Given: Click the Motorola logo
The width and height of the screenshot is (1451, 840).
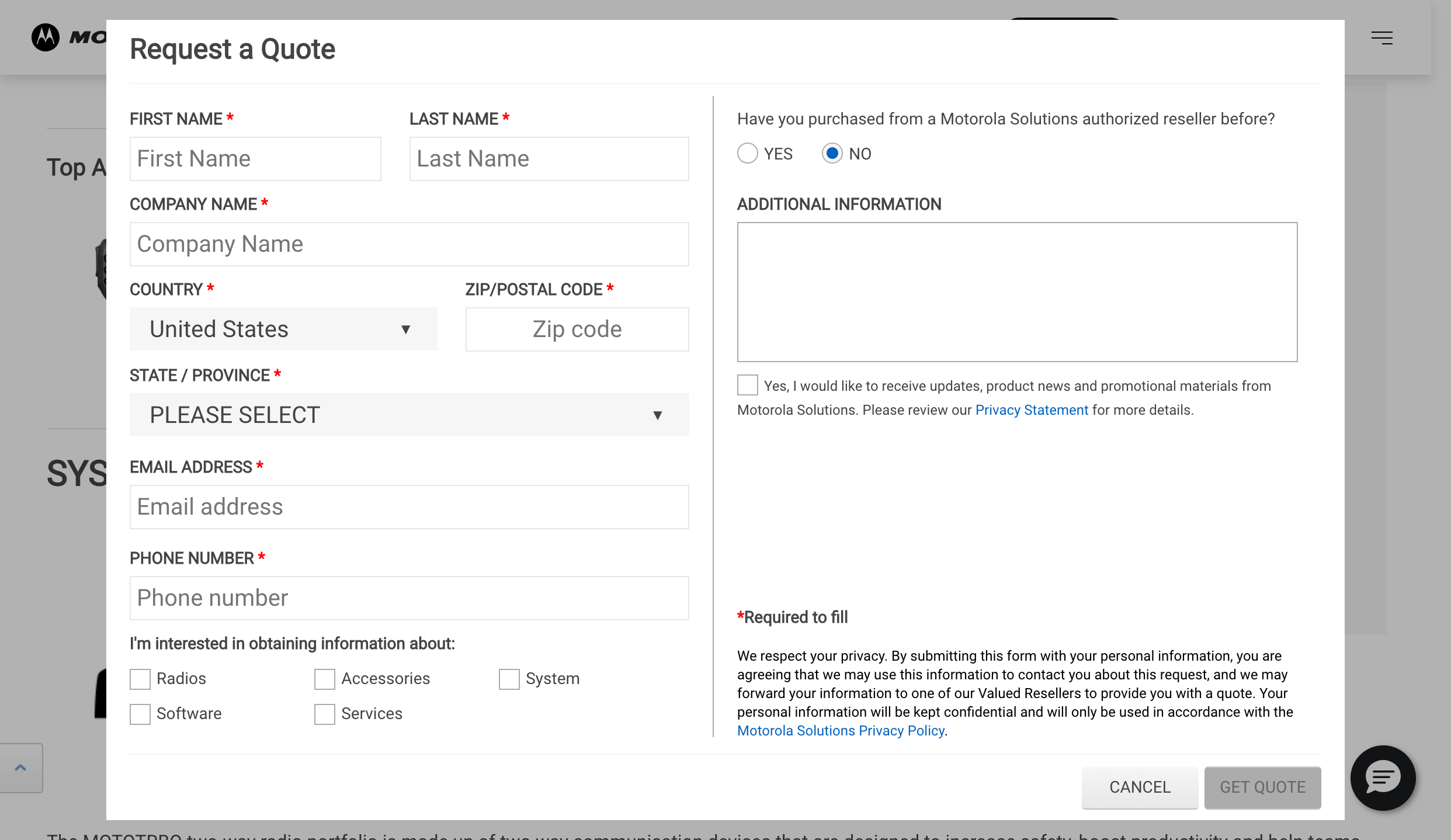Looking at the screenshot, I should pyautogui.click(x=47, y=37).
